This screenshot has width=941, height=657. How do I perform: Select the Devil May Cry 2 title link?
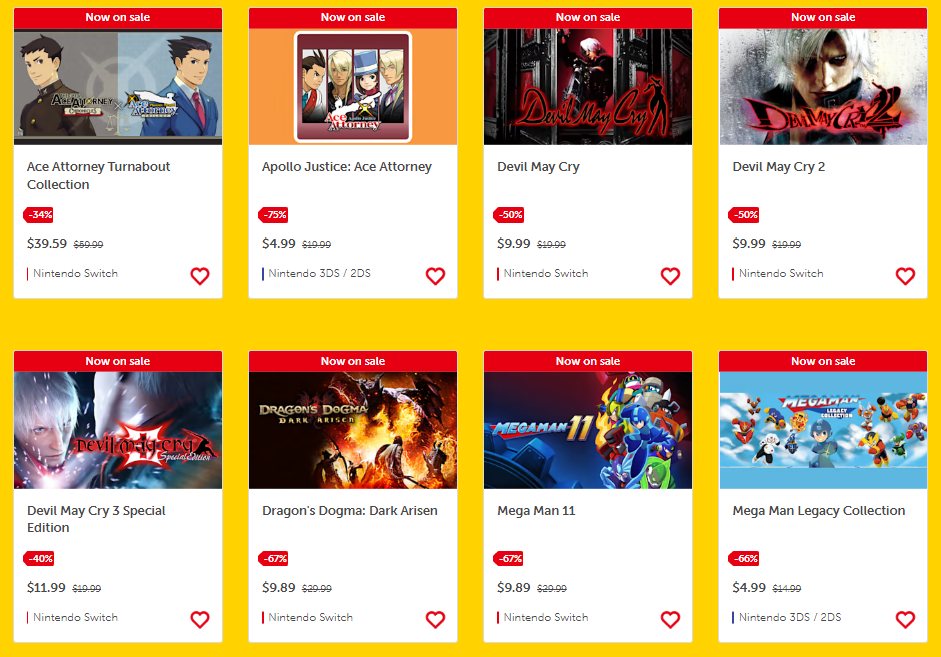tap(778, 167)
